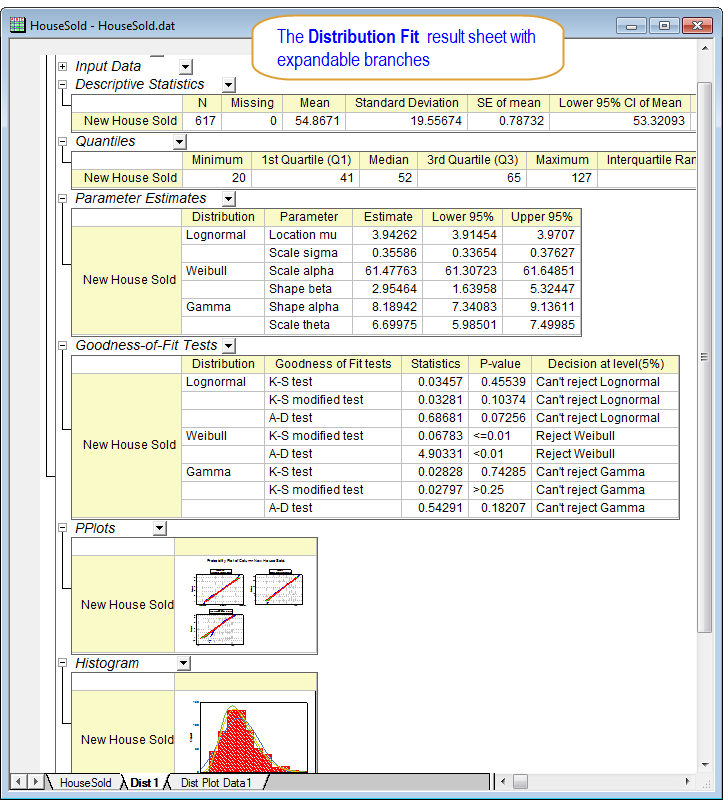Click the Scale theta parameter cell
This screenshot has width=723, height=800.
click(308, 325)
